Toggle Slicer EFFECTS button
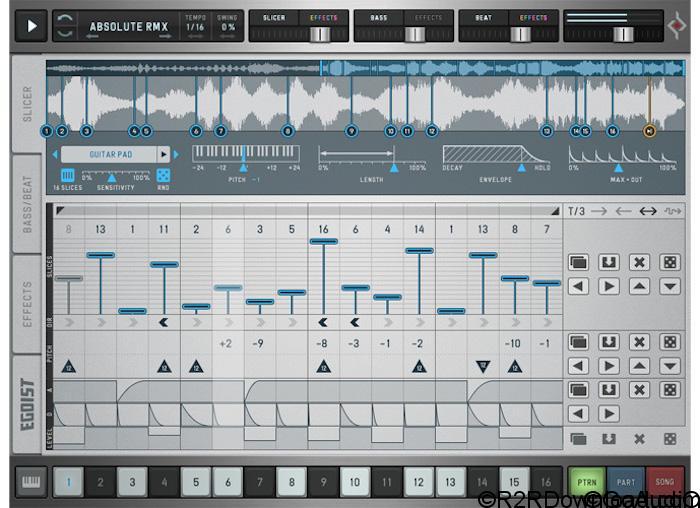Screen dimensions: 700x508 click(323, 18)
